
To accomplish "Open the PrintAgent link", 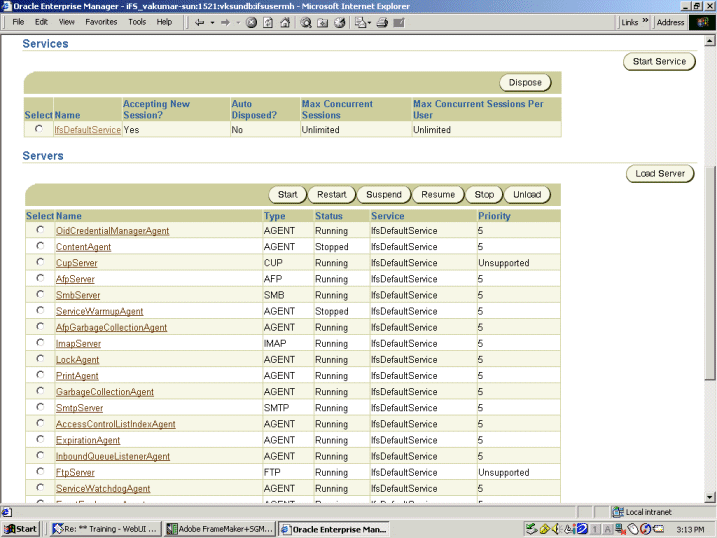I will click(x=77, y=376).
